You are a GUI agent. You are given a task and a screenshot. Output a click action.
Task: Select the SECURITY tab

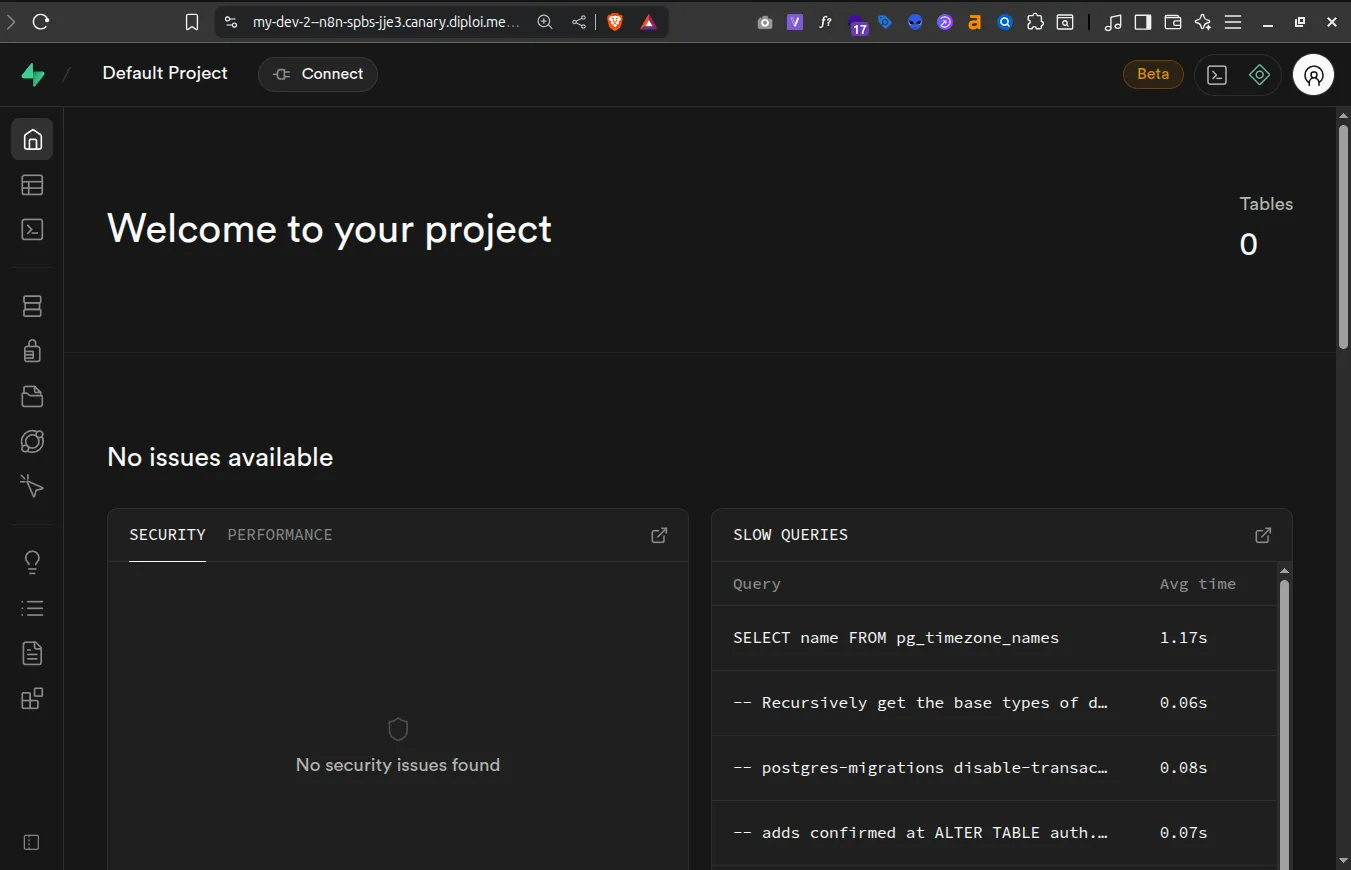[x=167, y=535]
